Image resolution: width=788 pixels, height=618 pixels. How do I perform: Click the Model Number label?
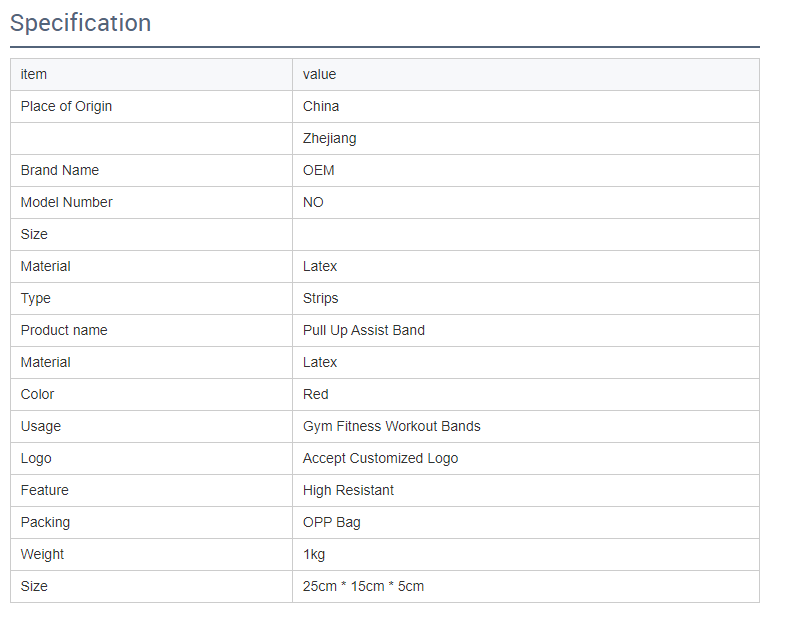[x=66, y=202]
